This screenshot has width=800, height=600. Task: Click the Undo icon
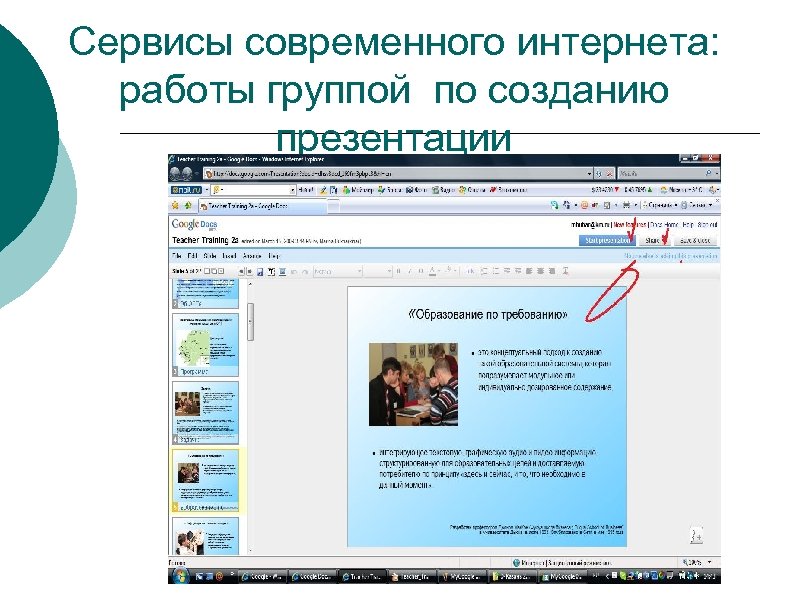pyautogui.click(x=293, y=269)
